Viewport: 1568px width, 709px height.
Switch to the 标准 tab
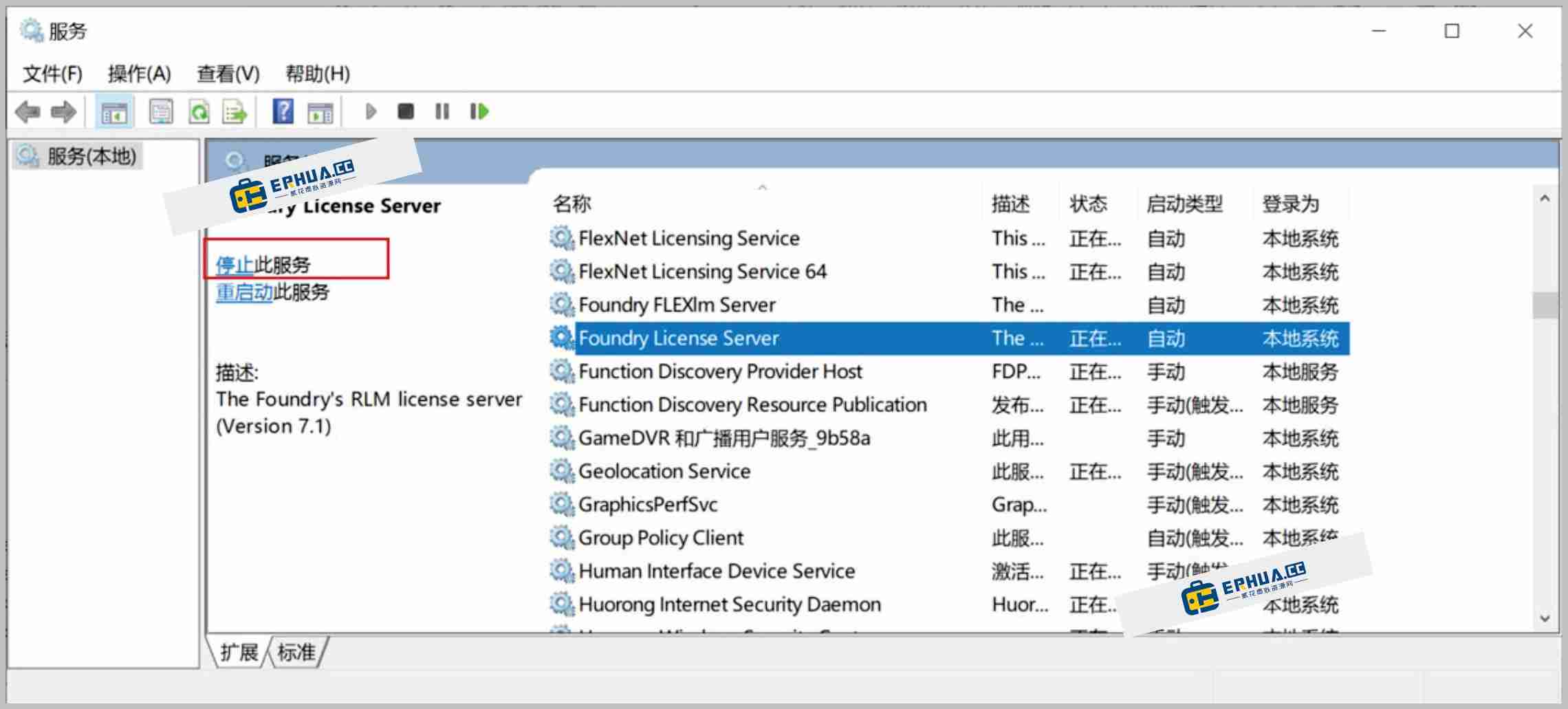[x=295, y=652]
